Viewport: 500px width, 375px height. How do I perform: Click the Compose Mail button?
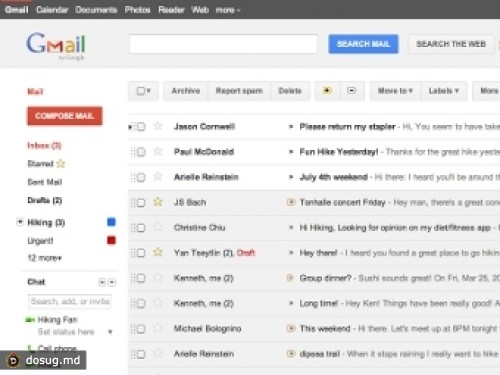[x=65, y=116]
